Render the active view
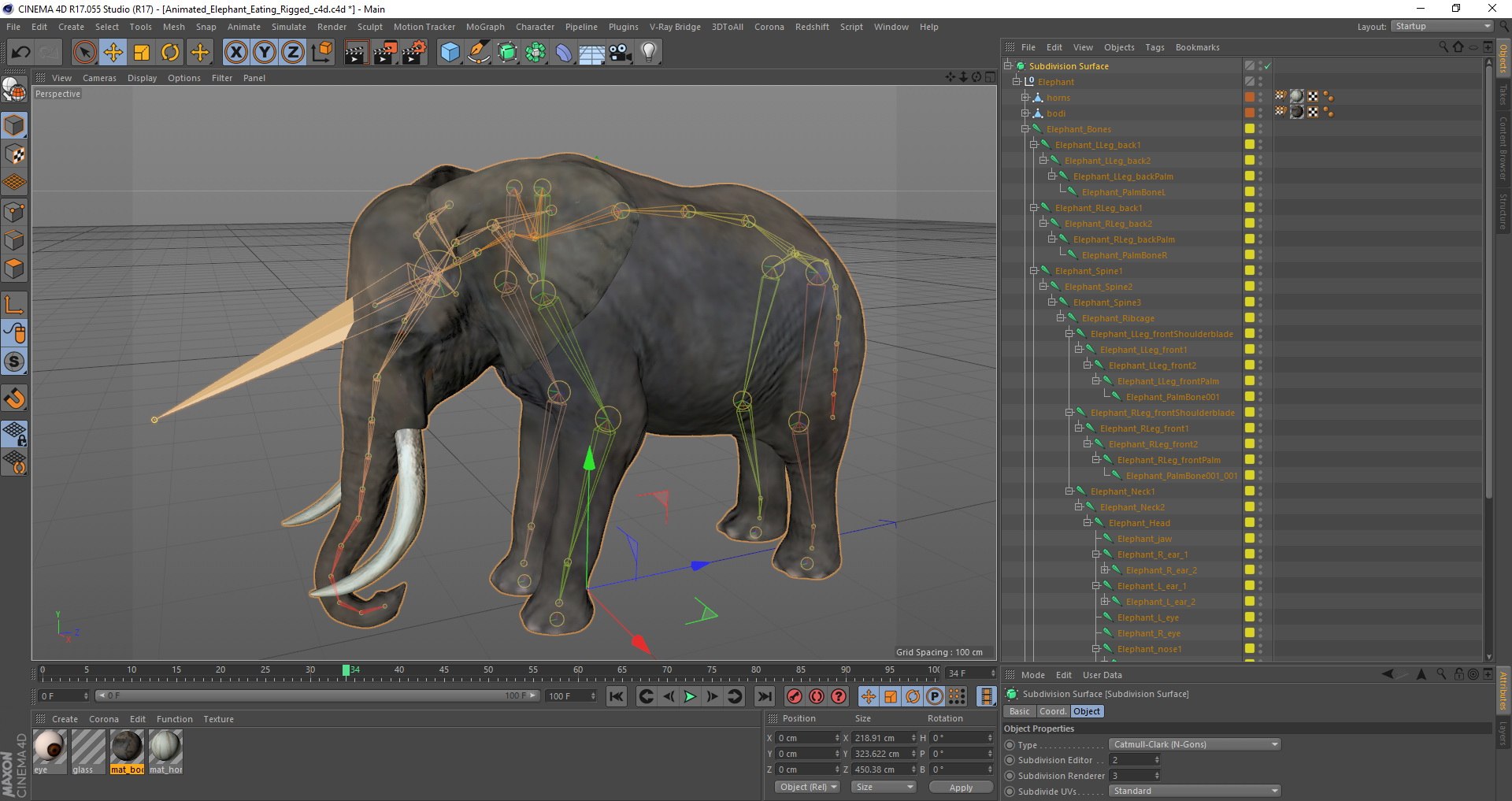 click(x=356, y=53)
